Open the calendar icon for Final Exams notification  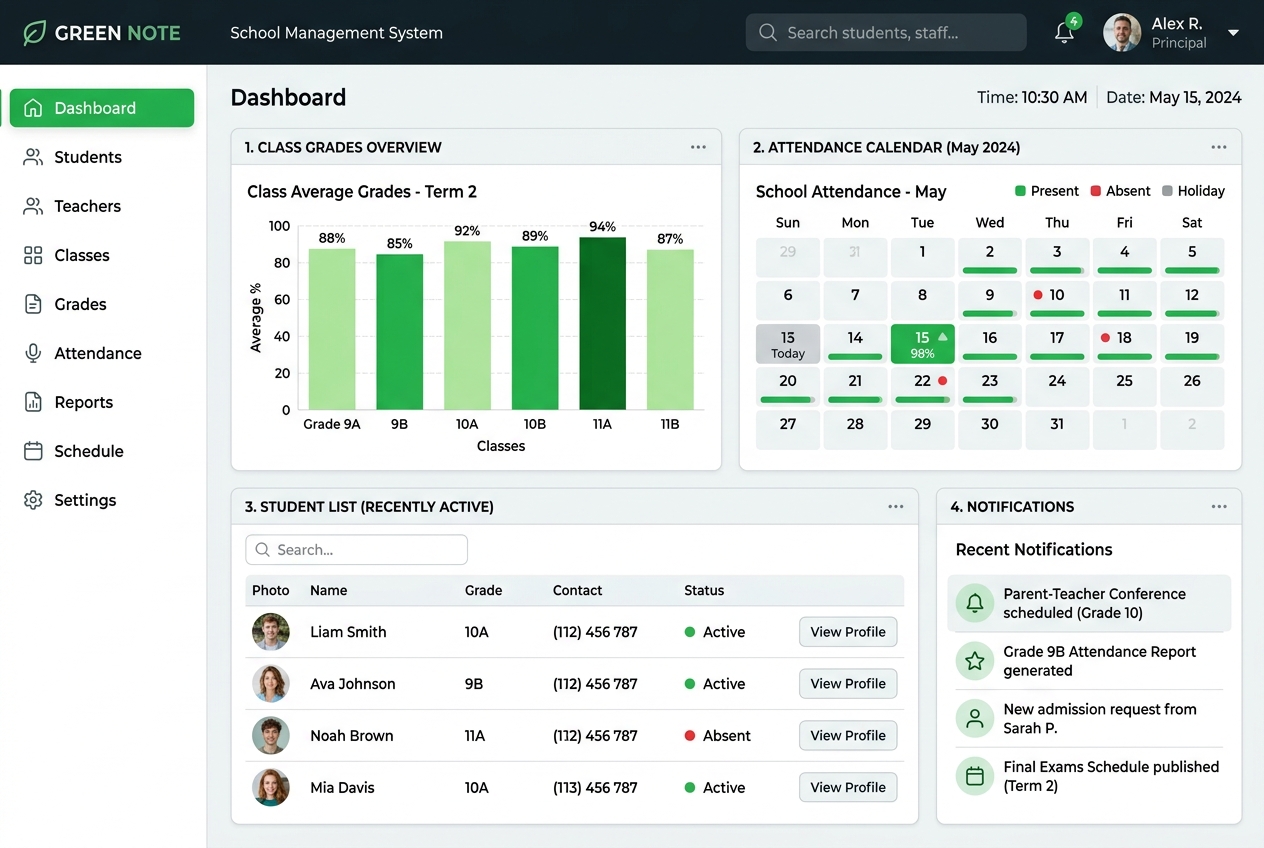click(974, 776)
